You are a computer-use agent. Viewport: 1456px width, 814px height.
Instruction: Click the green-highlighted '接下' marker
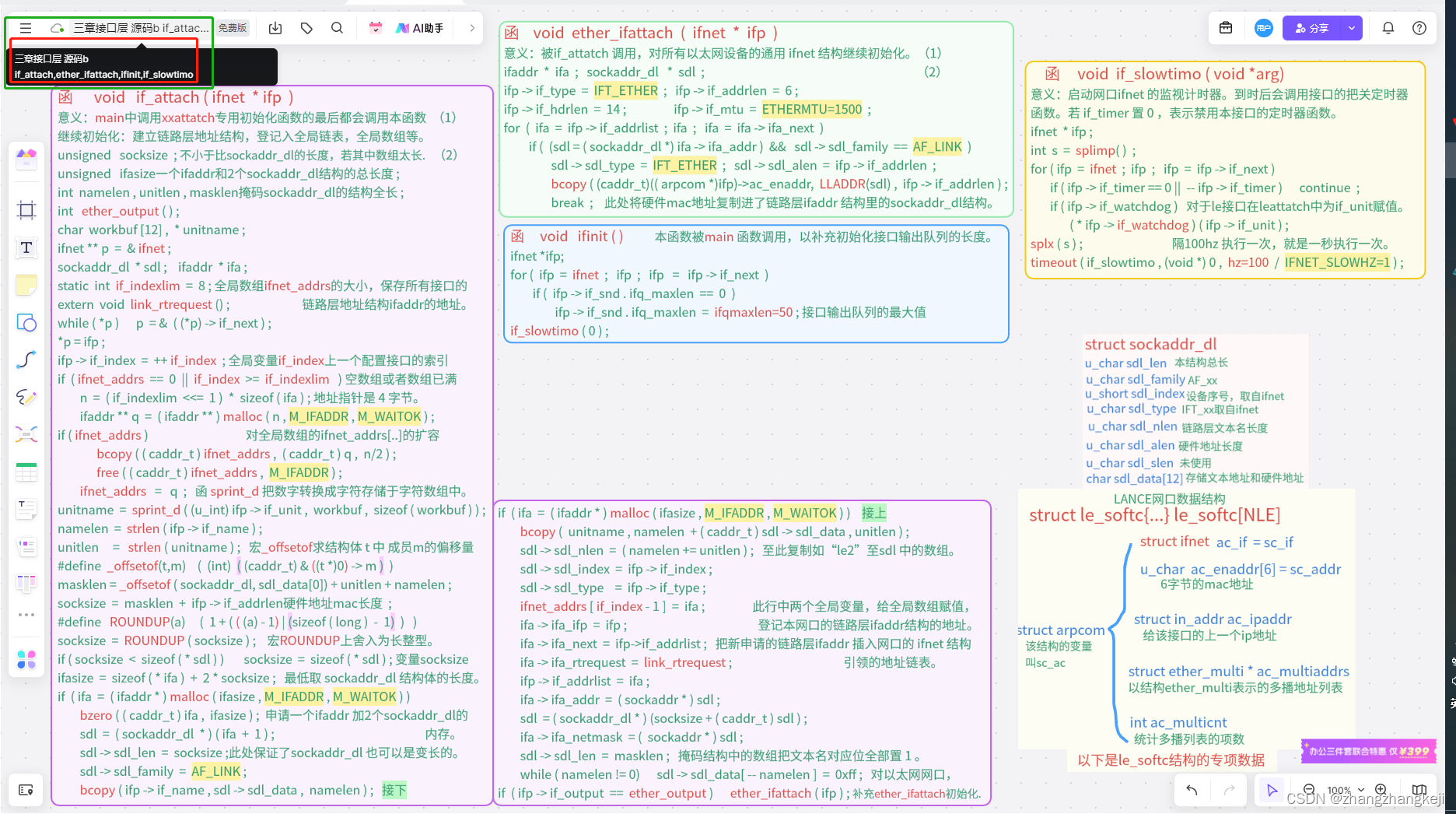pos(394,790)
